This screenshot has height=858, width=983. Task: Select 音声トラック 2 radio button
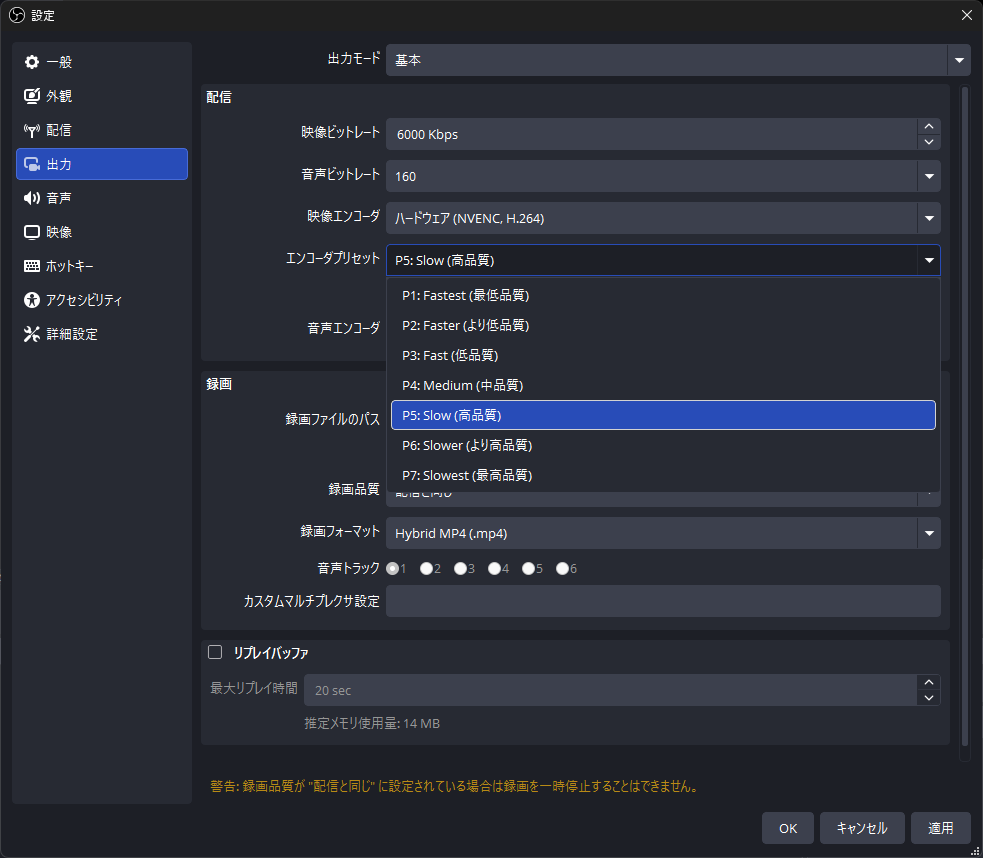[427, 568]
